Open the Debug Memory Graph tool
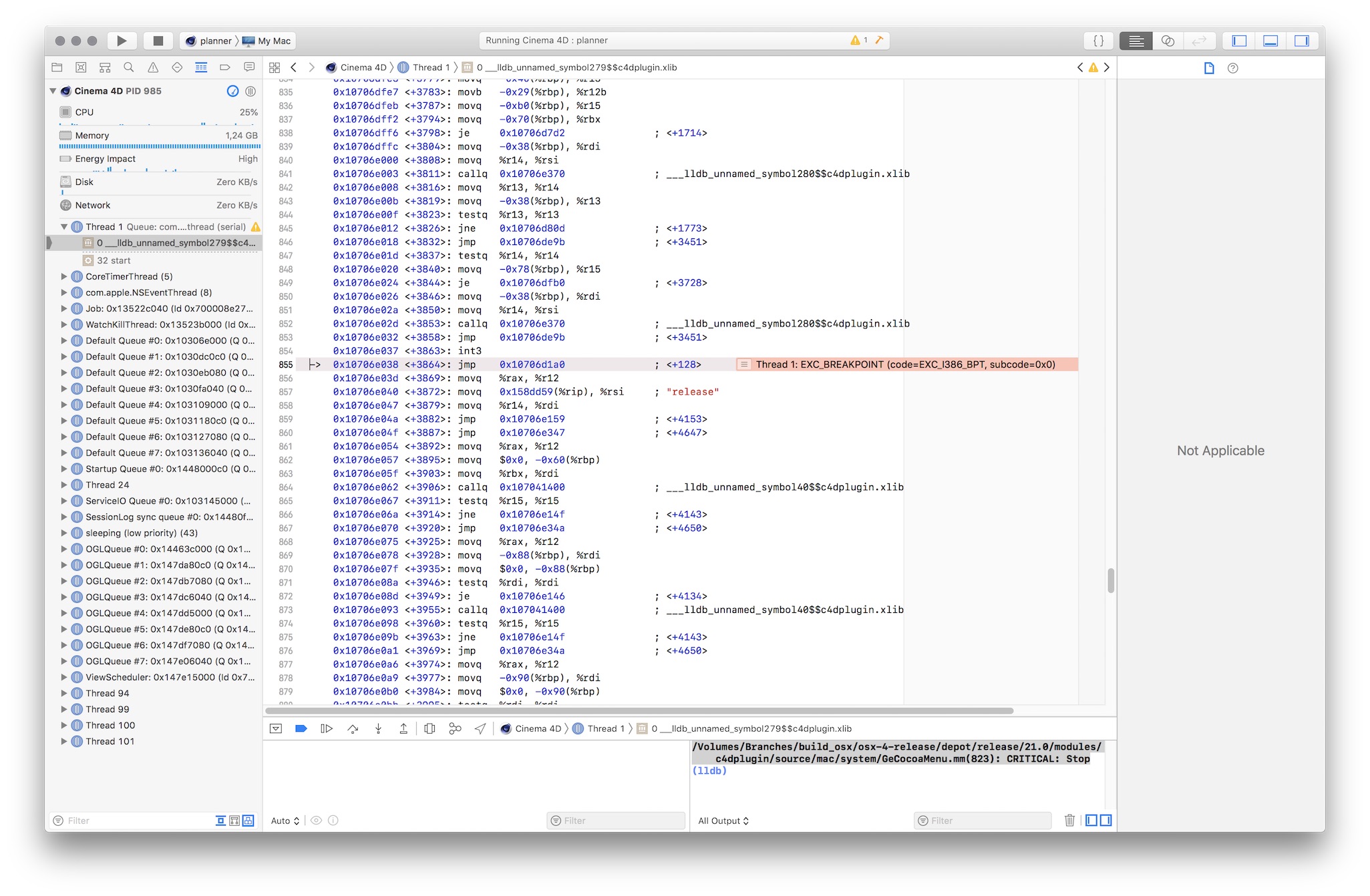 coord(455,729)
